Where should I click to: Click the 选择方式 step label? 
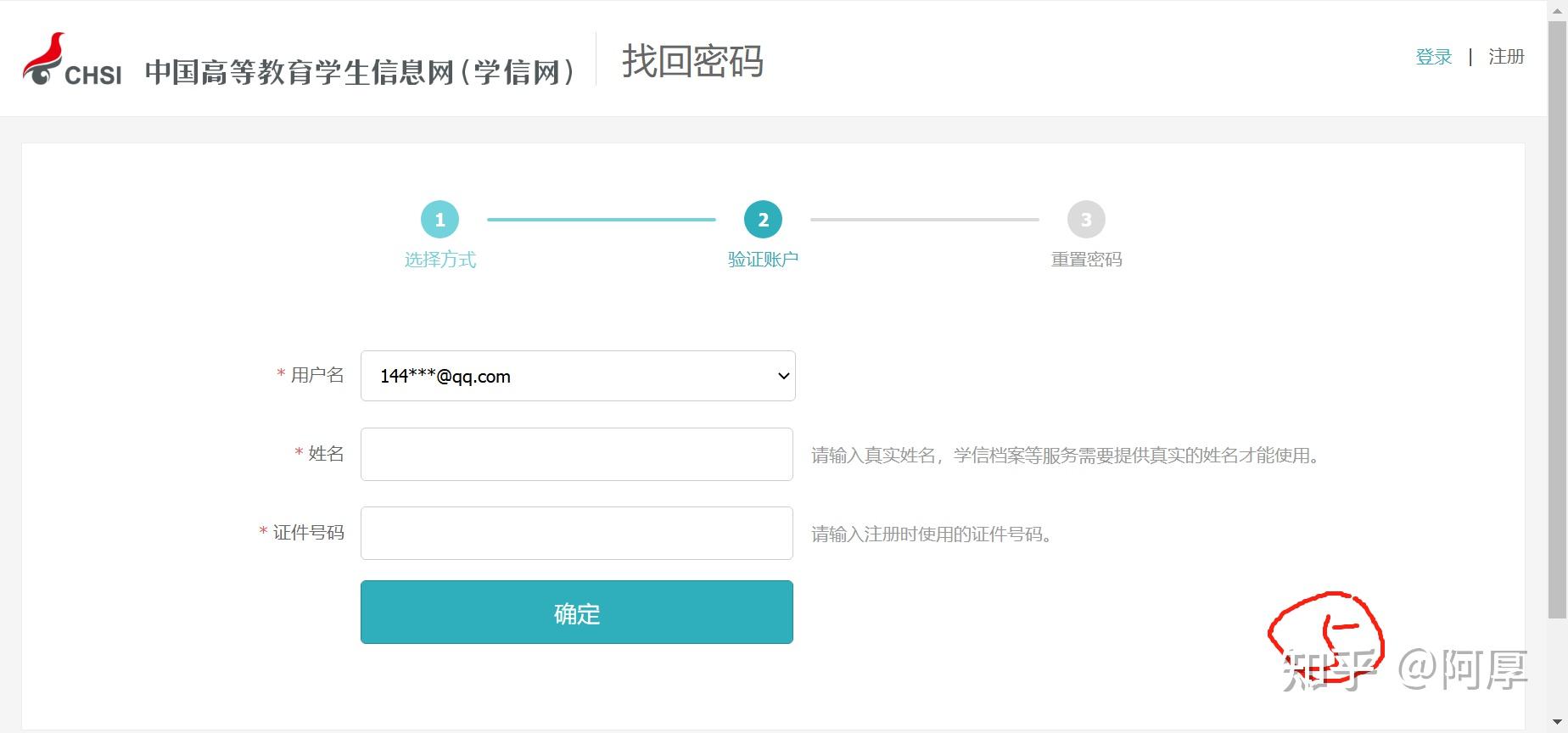pos(440,260)
